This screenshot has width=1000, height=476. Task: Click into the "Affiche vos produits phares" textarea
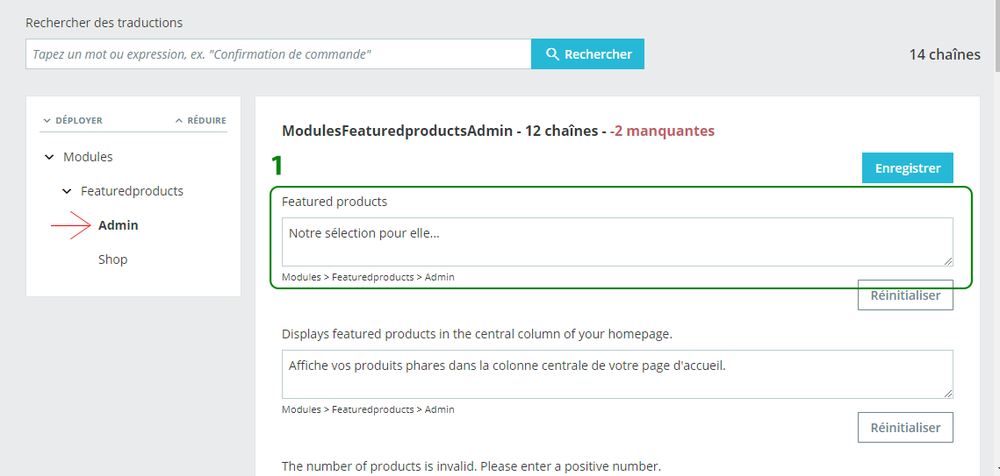click(x=616, y=373)
